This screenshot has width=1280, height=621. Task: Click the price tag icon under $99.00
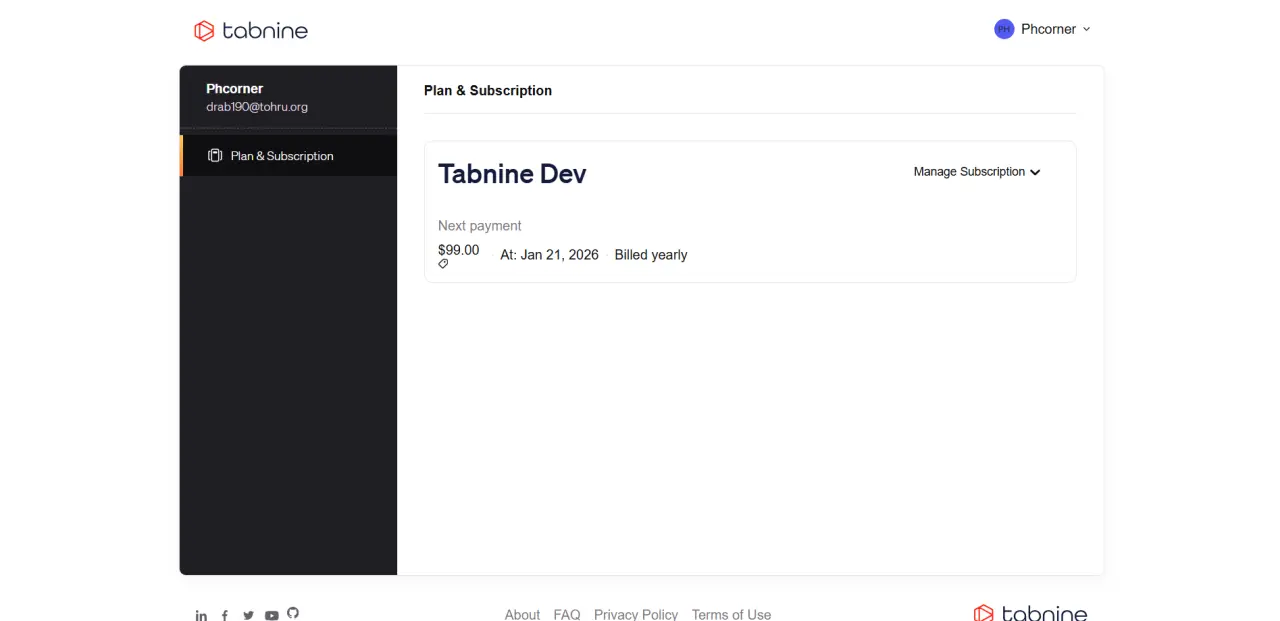click(x=443, y=264)
